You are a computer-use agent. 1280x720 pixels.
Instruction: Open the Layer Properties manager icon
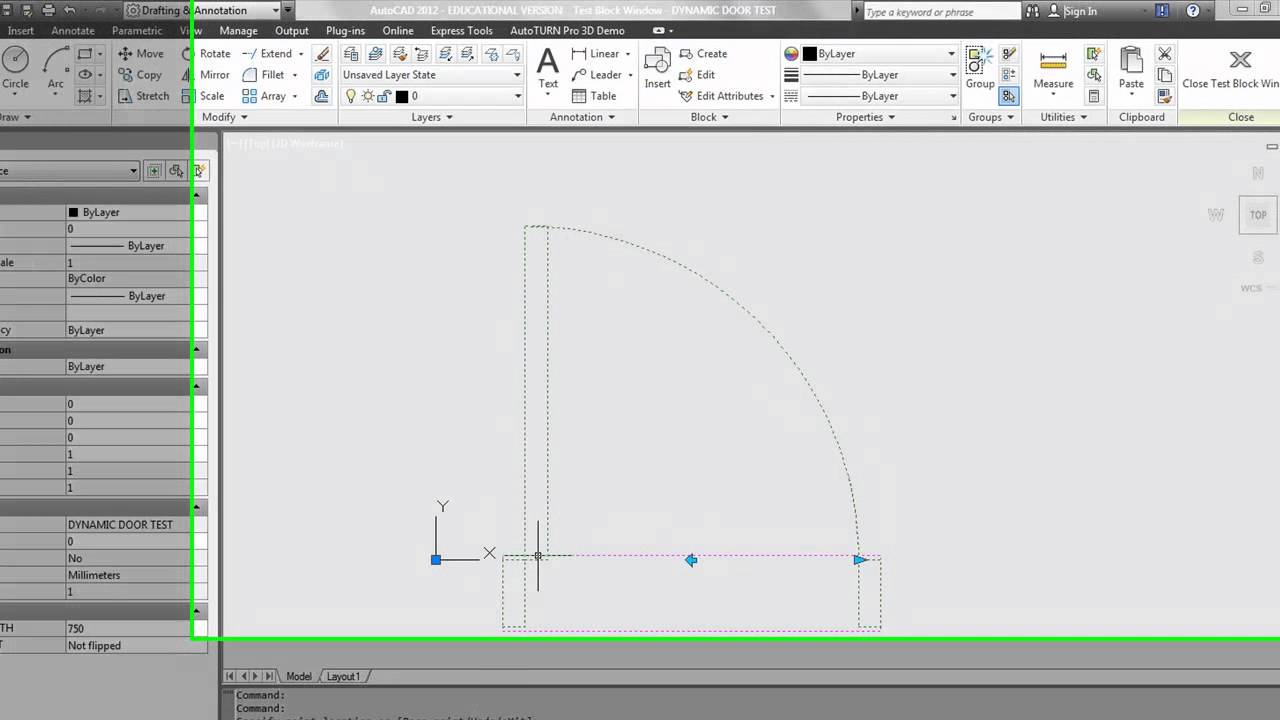[351, 54]
